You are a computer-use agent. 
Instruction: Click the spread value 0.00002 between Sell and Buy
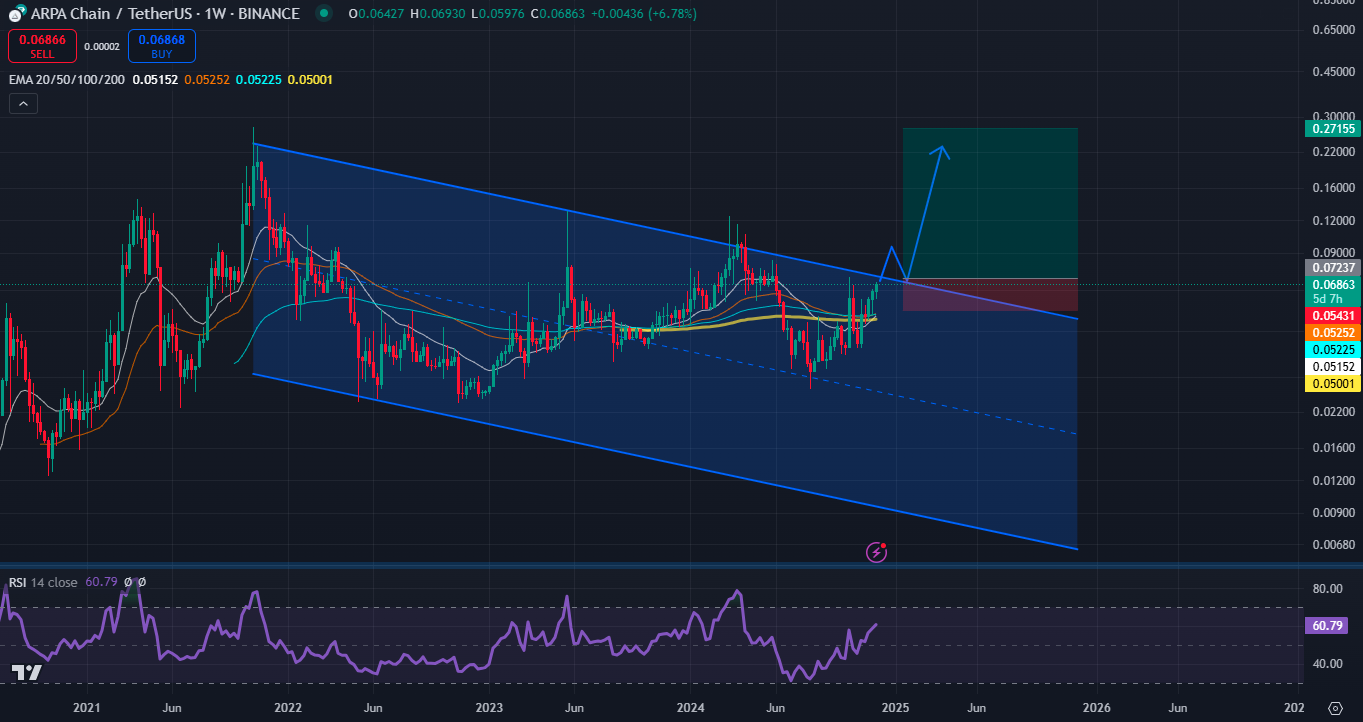(x=102, y=46)
